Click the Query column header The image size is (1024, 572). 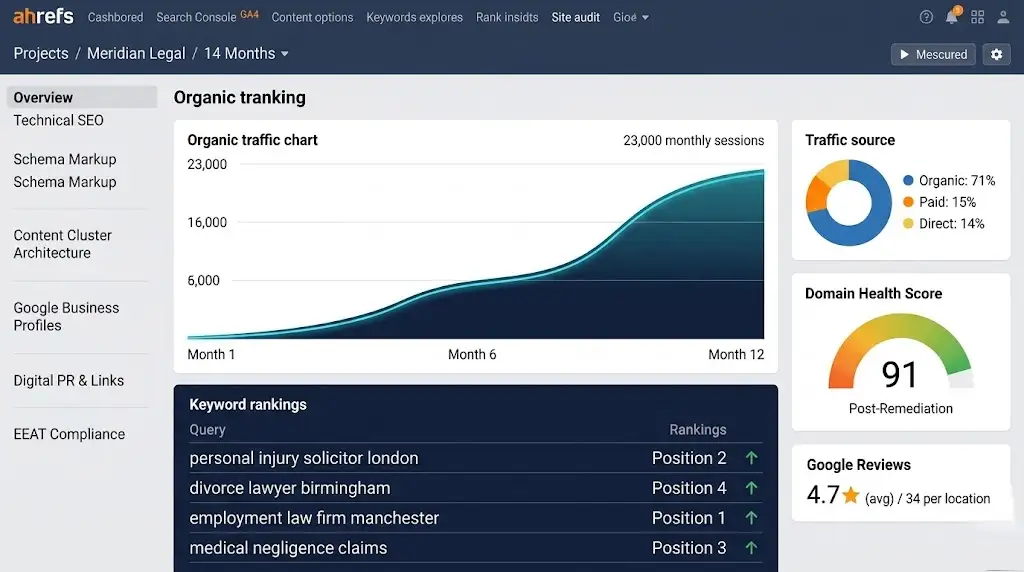pyautogui.click(x=207, y=430)
